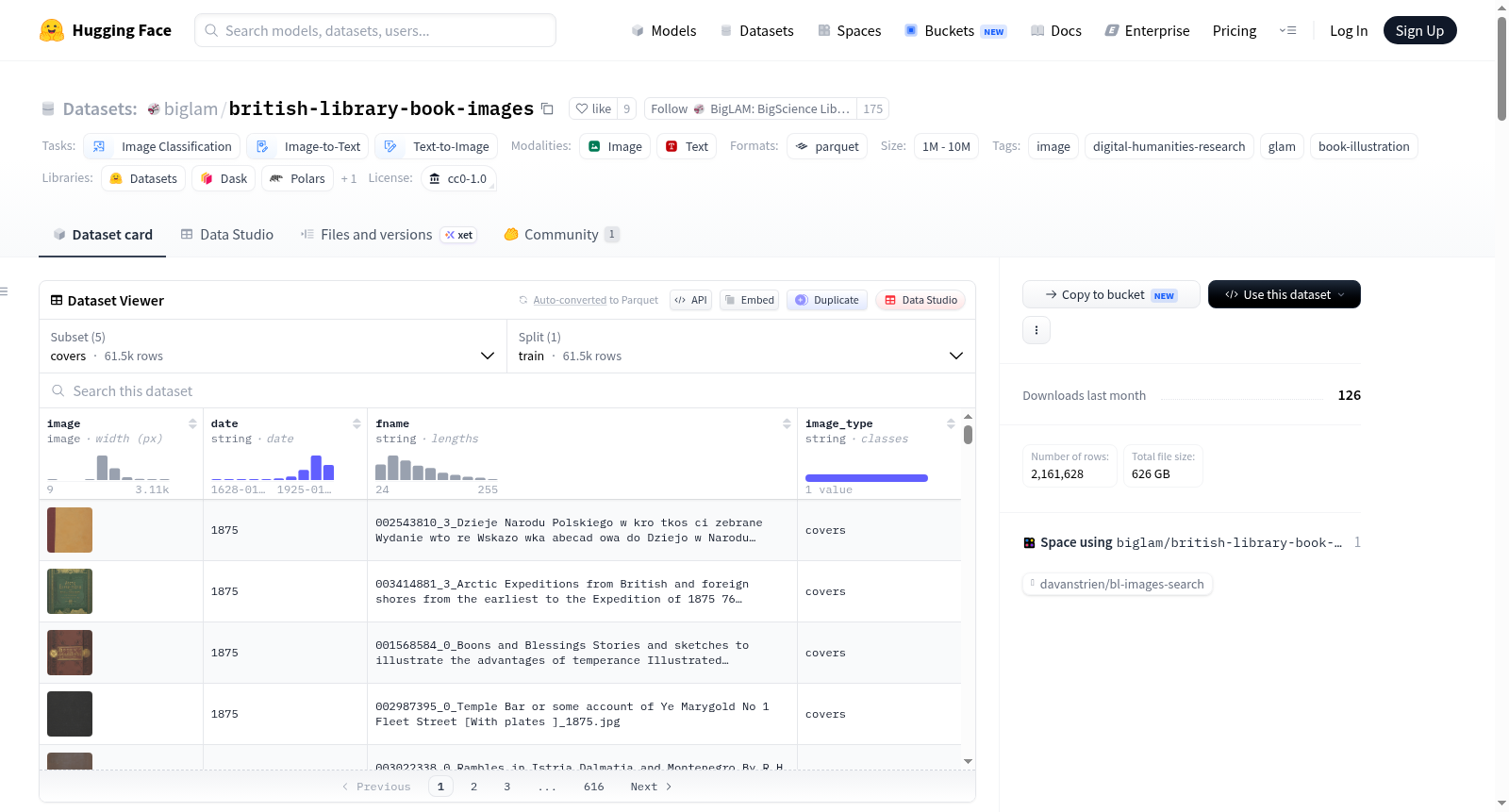Open the Community tab

coord(562,235)
